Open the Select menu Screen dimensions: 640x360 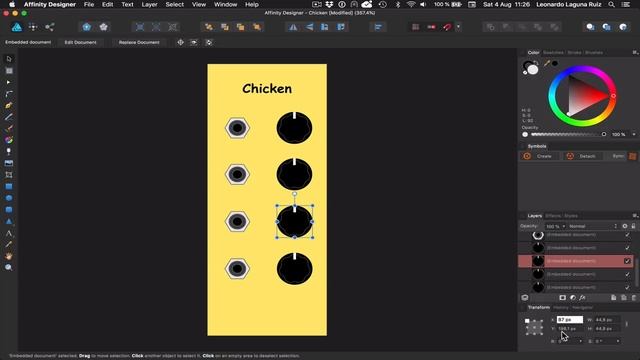point(174,4)
